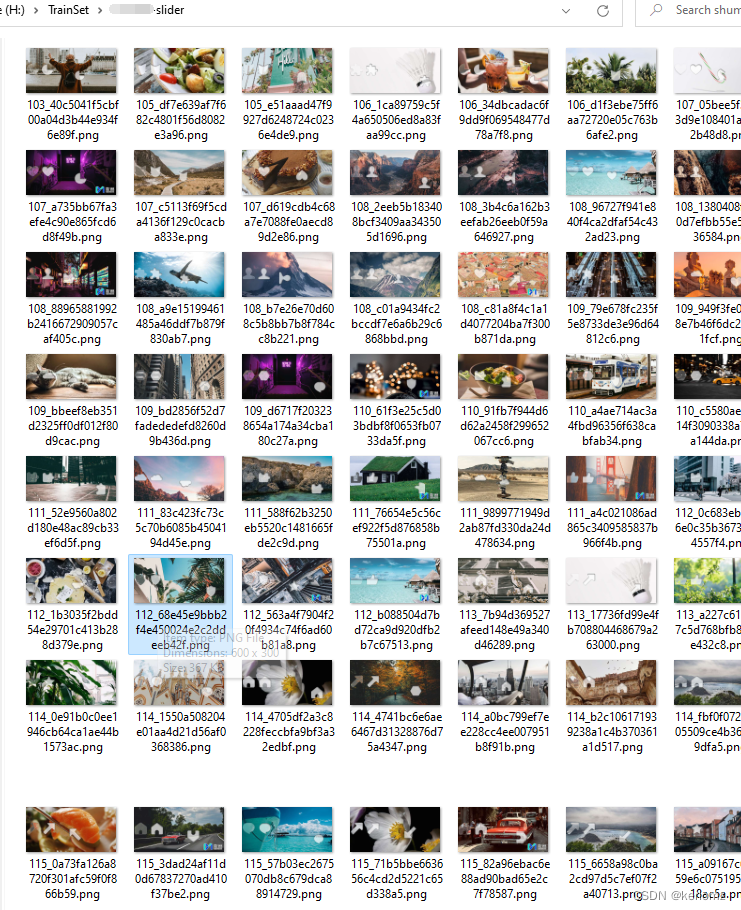
Task: Select thumbnail 111_52e9560a802…ef6d5f.png
Action: tap(71, 479)
